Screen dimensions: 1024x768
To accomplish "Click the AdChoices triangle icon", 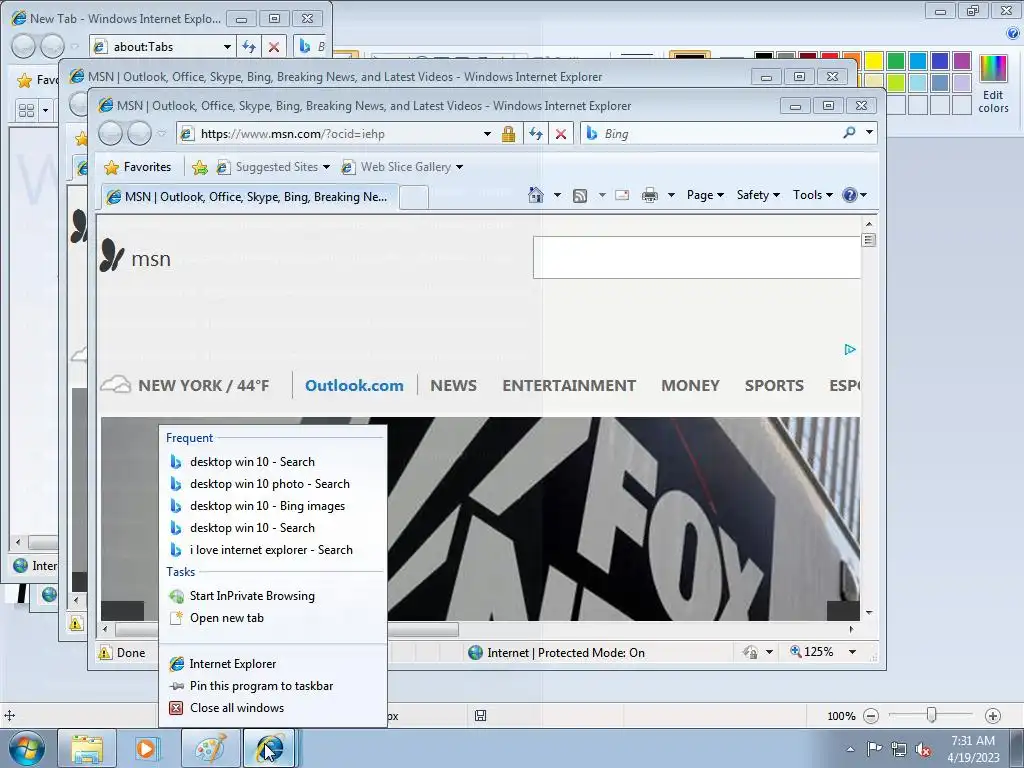I will (x=850, y=349).
